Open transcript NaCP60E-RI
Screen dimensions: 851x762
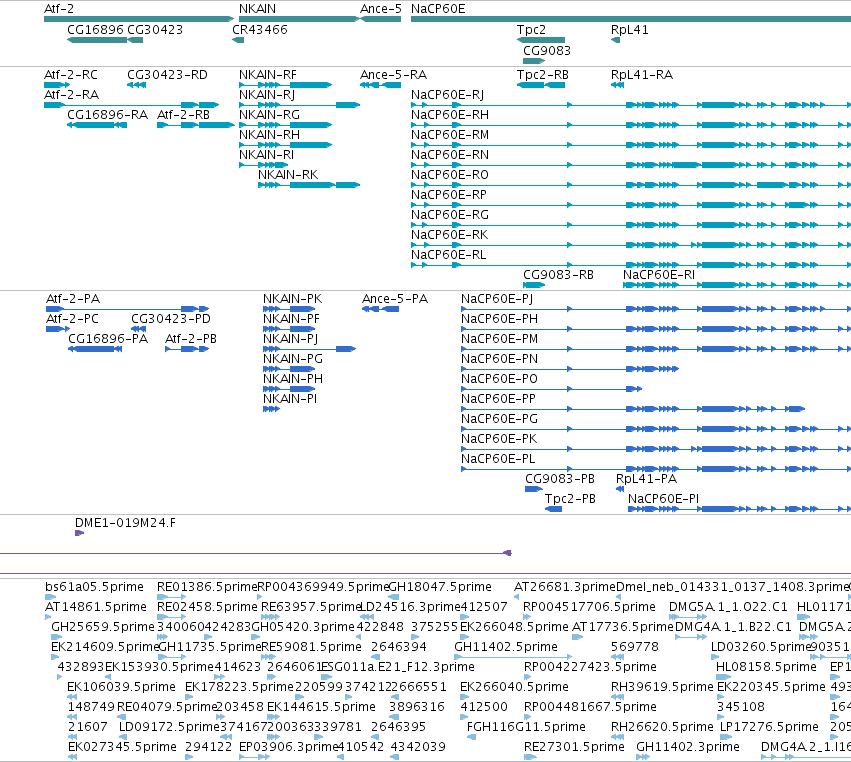[x=658, y=275]
